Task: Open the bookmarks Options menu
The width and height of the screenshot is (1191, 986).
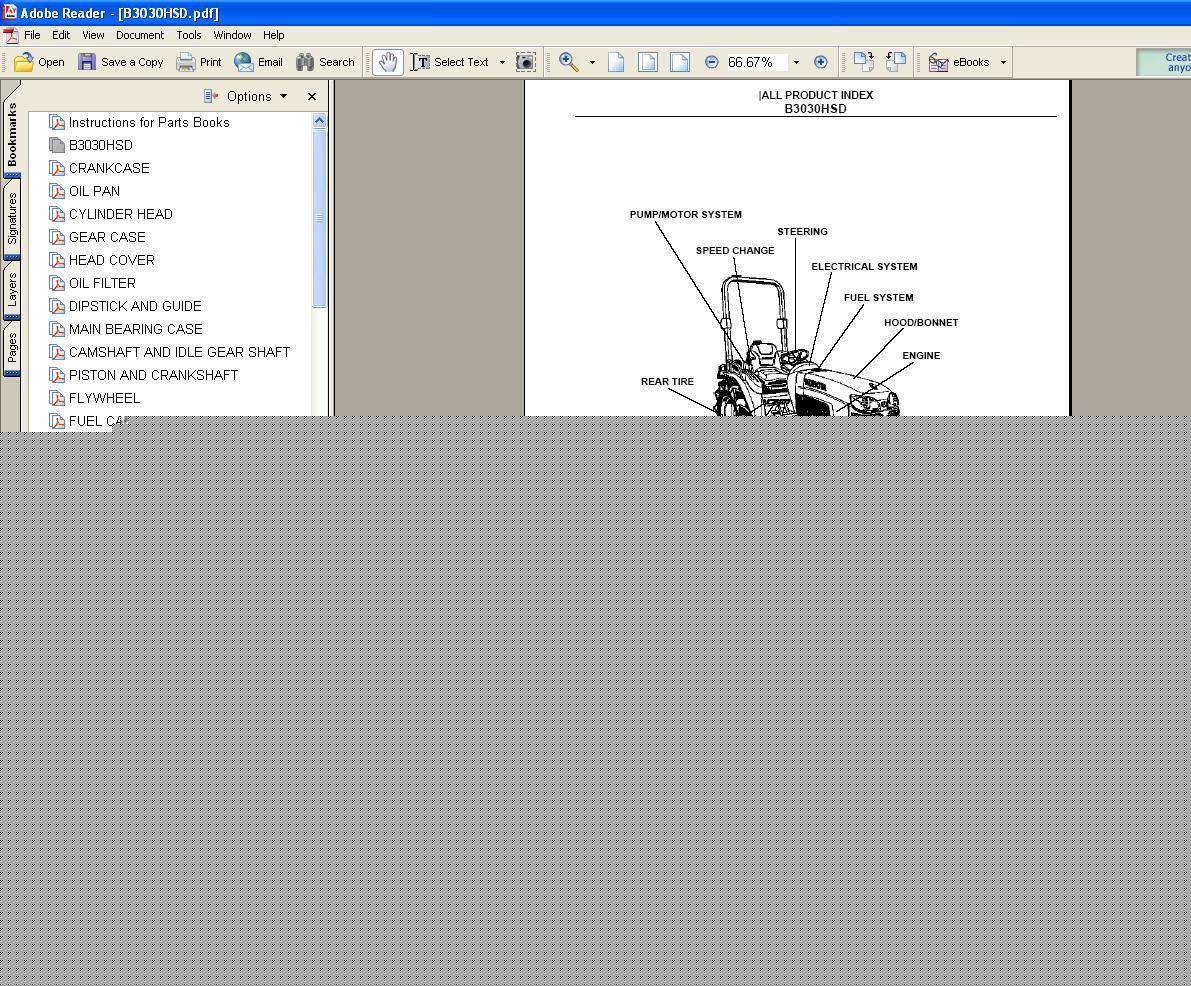Action: [246, 96]
